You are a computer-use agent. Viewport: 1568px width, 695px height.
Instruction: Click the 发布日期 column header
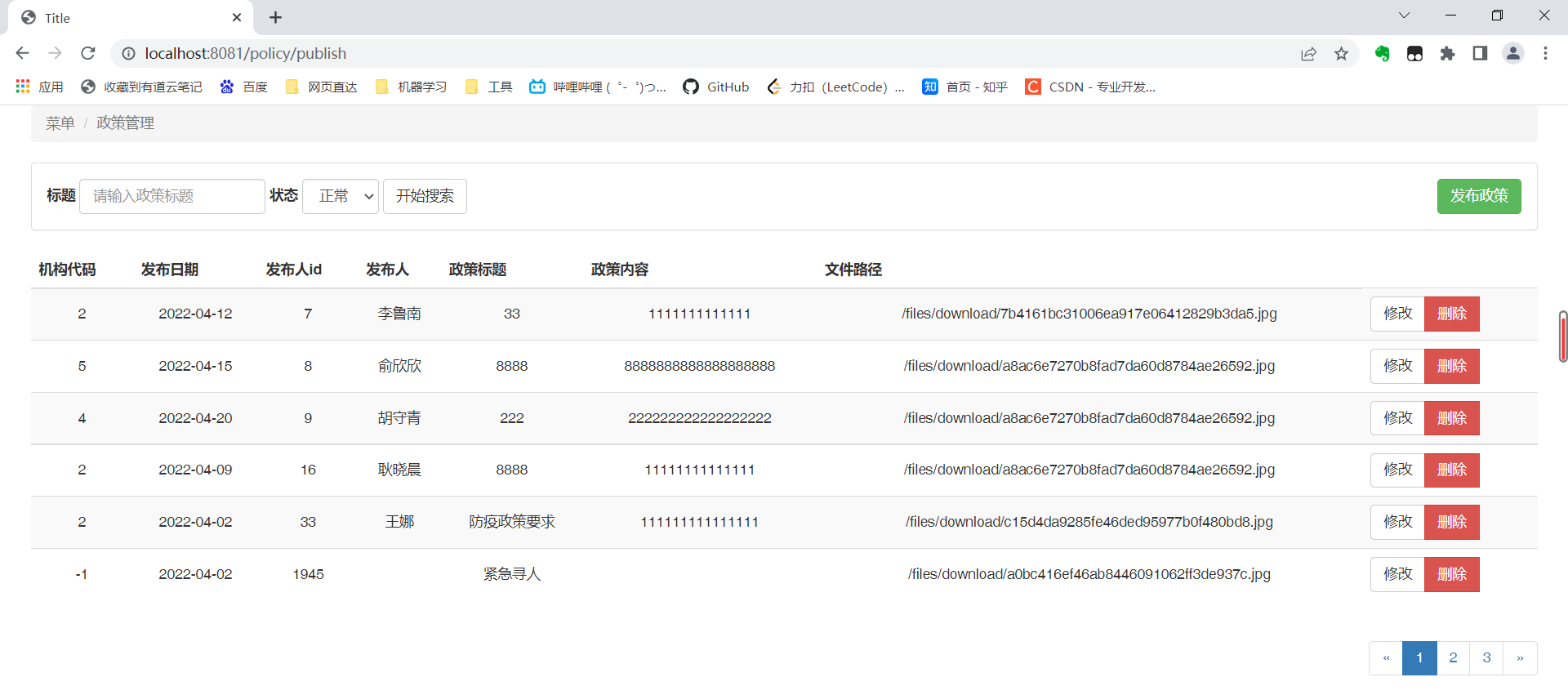170,270
